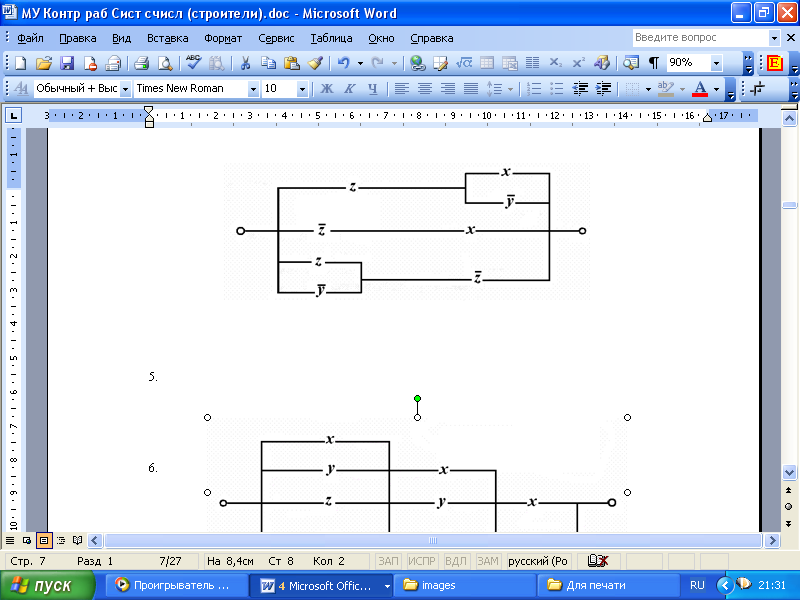The height and width of the screenshot is (600, 800).
Task: Click the red E toolbar icon
Action: (x=774, y=63)
